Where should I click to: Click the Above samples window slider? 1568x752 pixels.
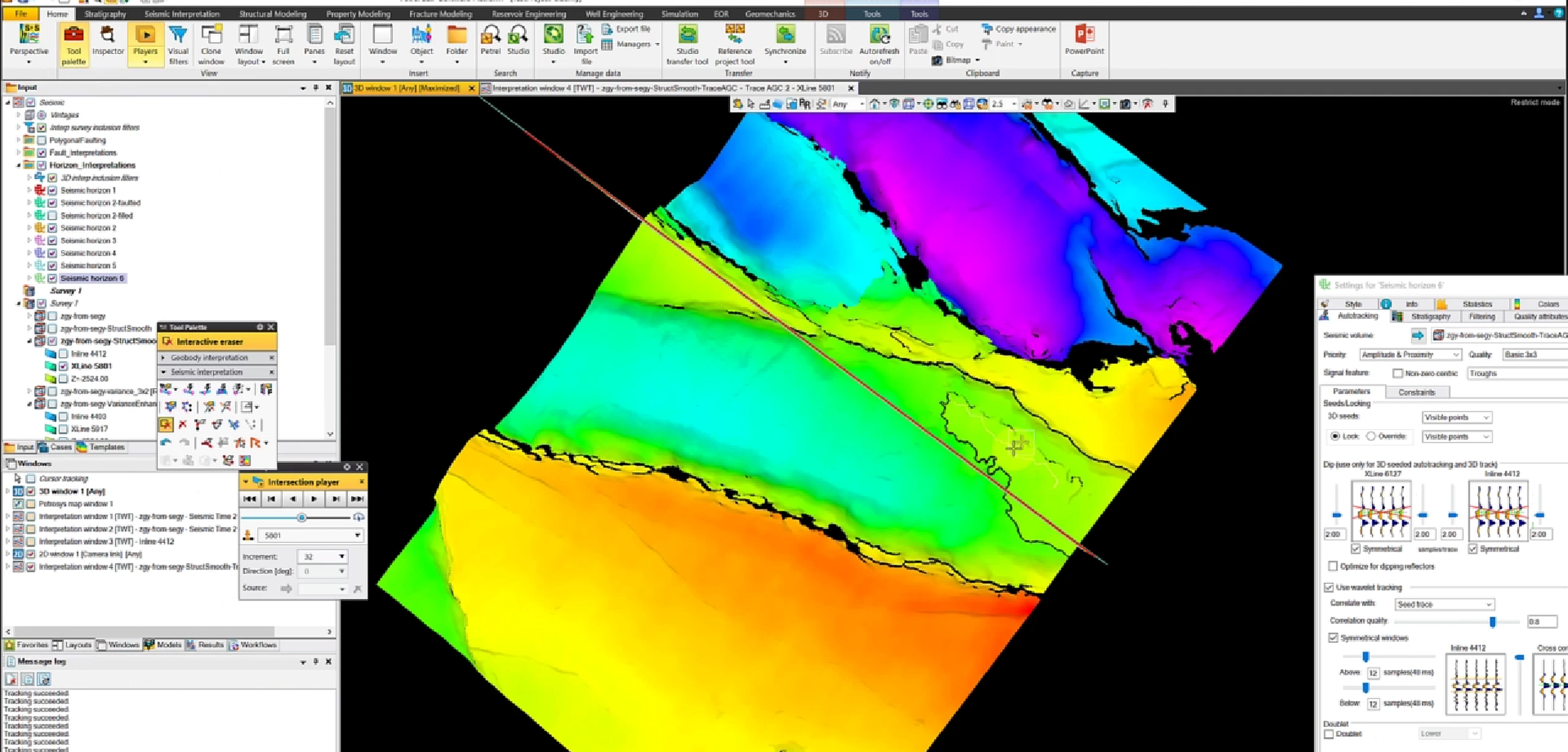tap(1365, 657)
